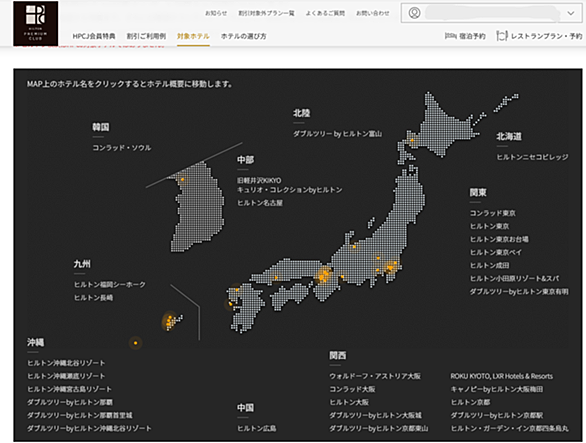Click the Hilton Premium Club logo
The image size is (586, 443).
[36, 23]
